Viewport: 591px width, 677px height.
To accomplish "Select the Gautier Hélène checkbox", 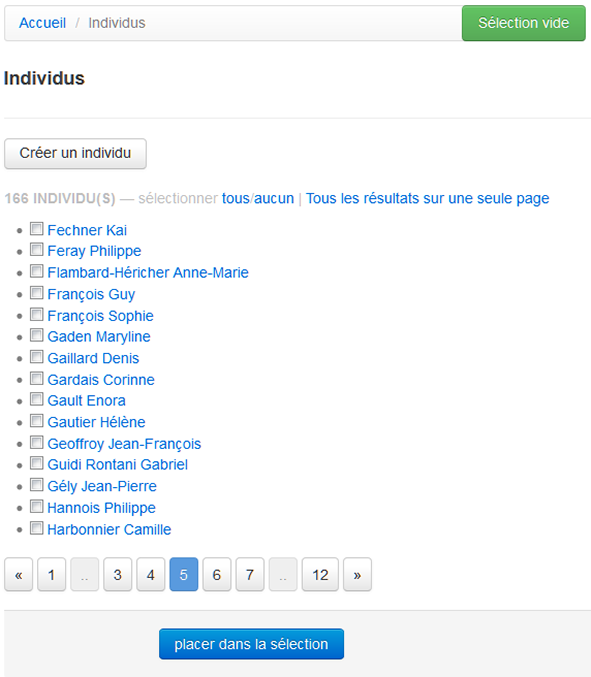I will (x=37, y=421).
